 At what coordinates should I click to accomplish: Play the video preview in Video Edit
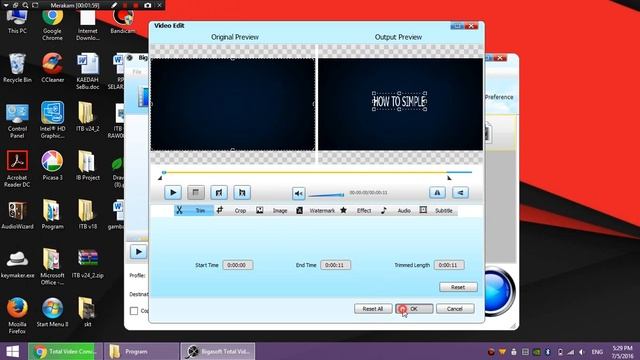(x=173, y=193)
